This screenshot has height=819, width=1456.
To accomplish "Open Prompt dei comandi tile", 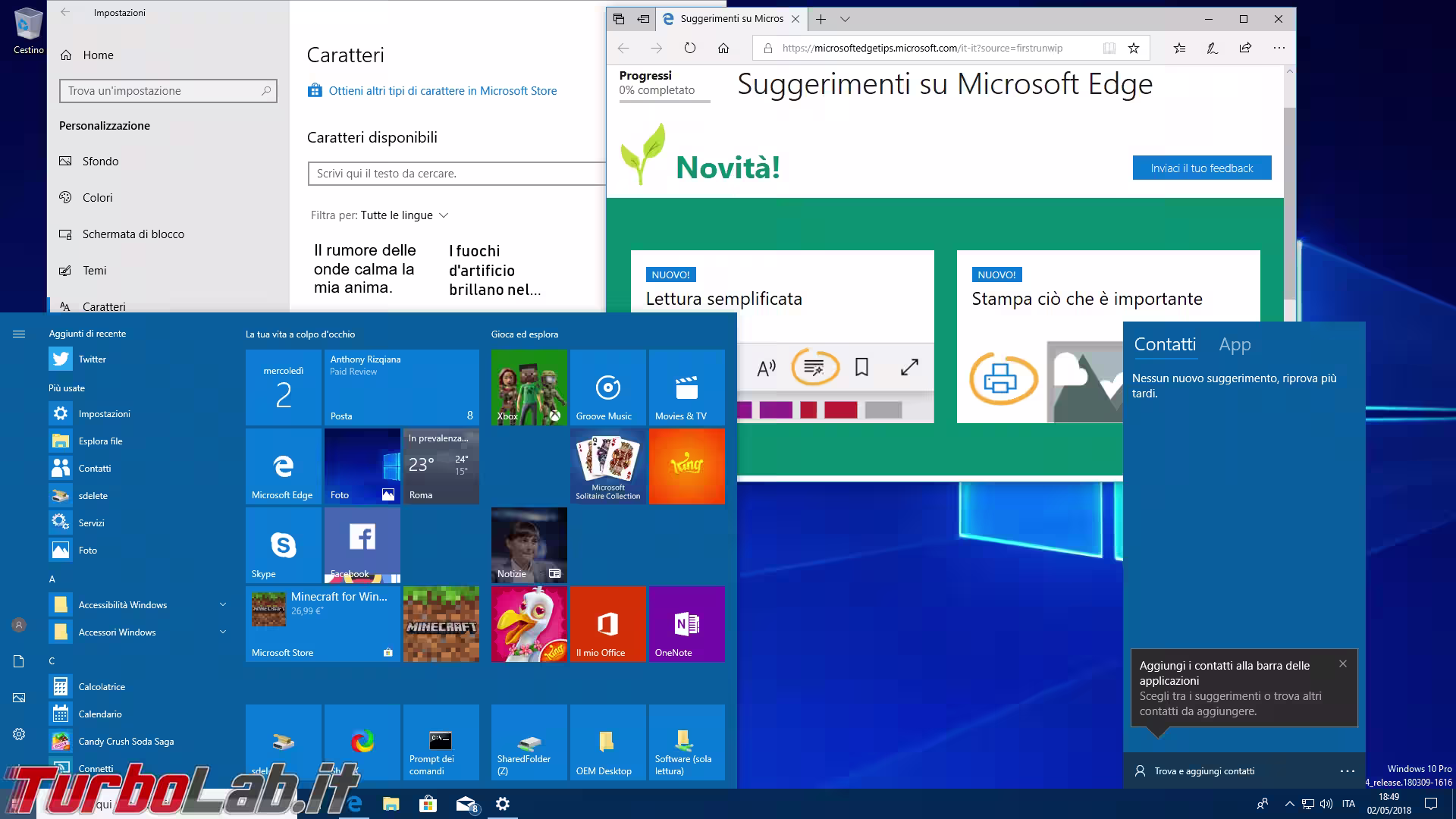I will click(x=441, y=742).
